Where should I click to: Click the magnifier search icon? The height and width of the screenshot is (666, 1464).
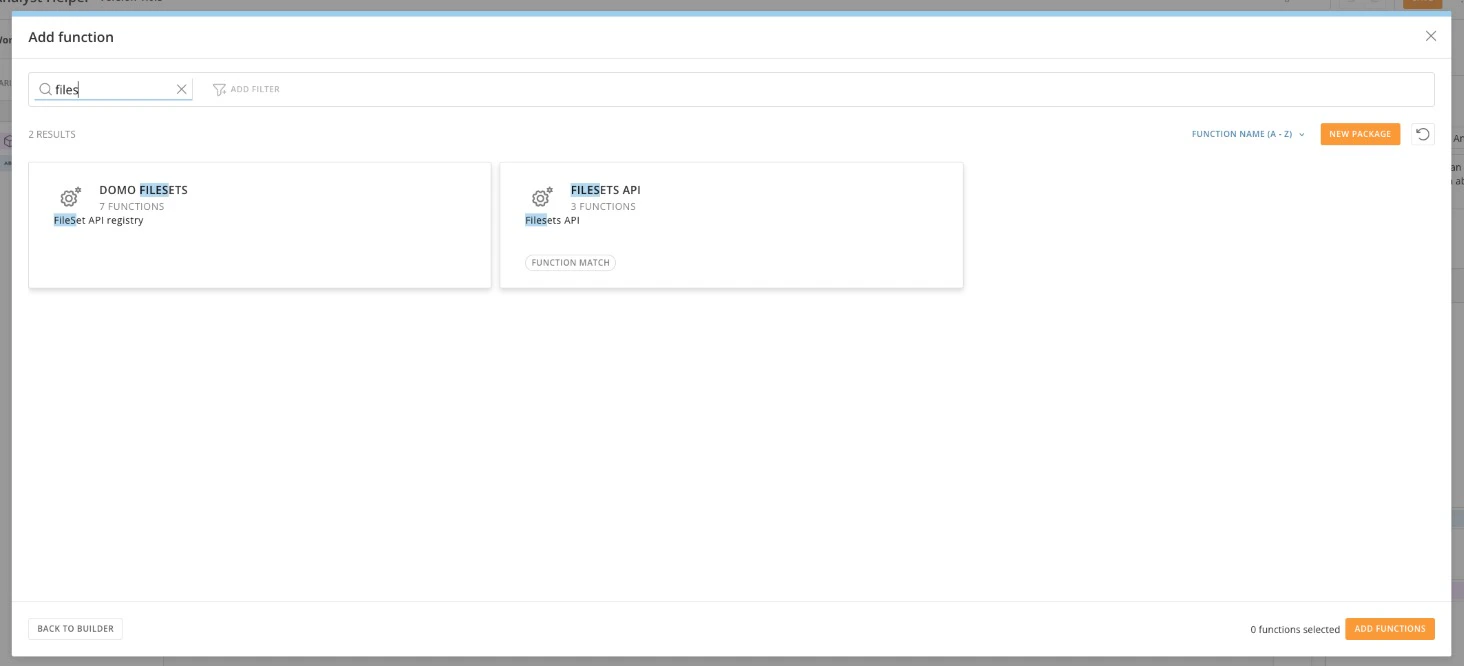click(45, 89)
